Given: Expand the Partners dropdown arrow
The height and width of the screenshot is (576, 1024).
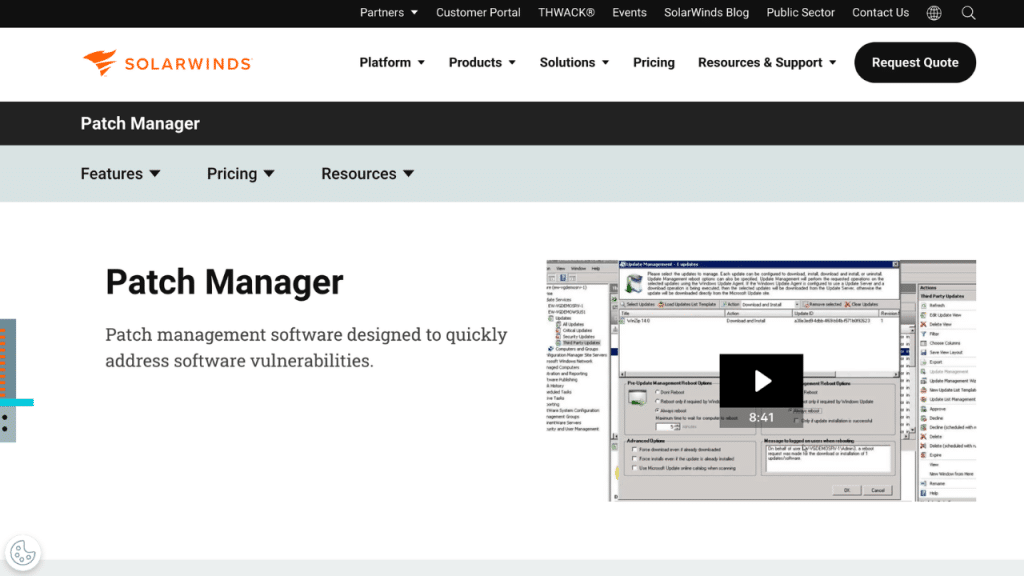Looking at the screenshot, I should pos(414,13).
